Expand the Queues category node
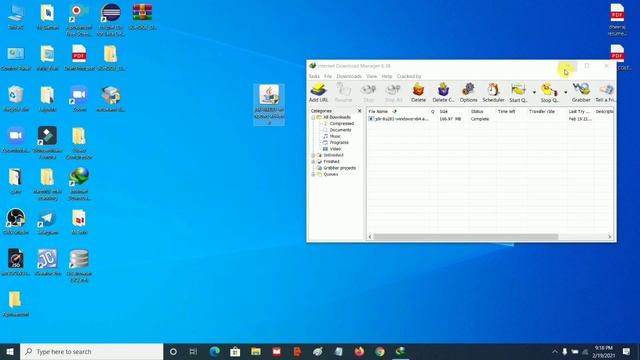Screen dimensions: 640x360 (x=313, y=174)
